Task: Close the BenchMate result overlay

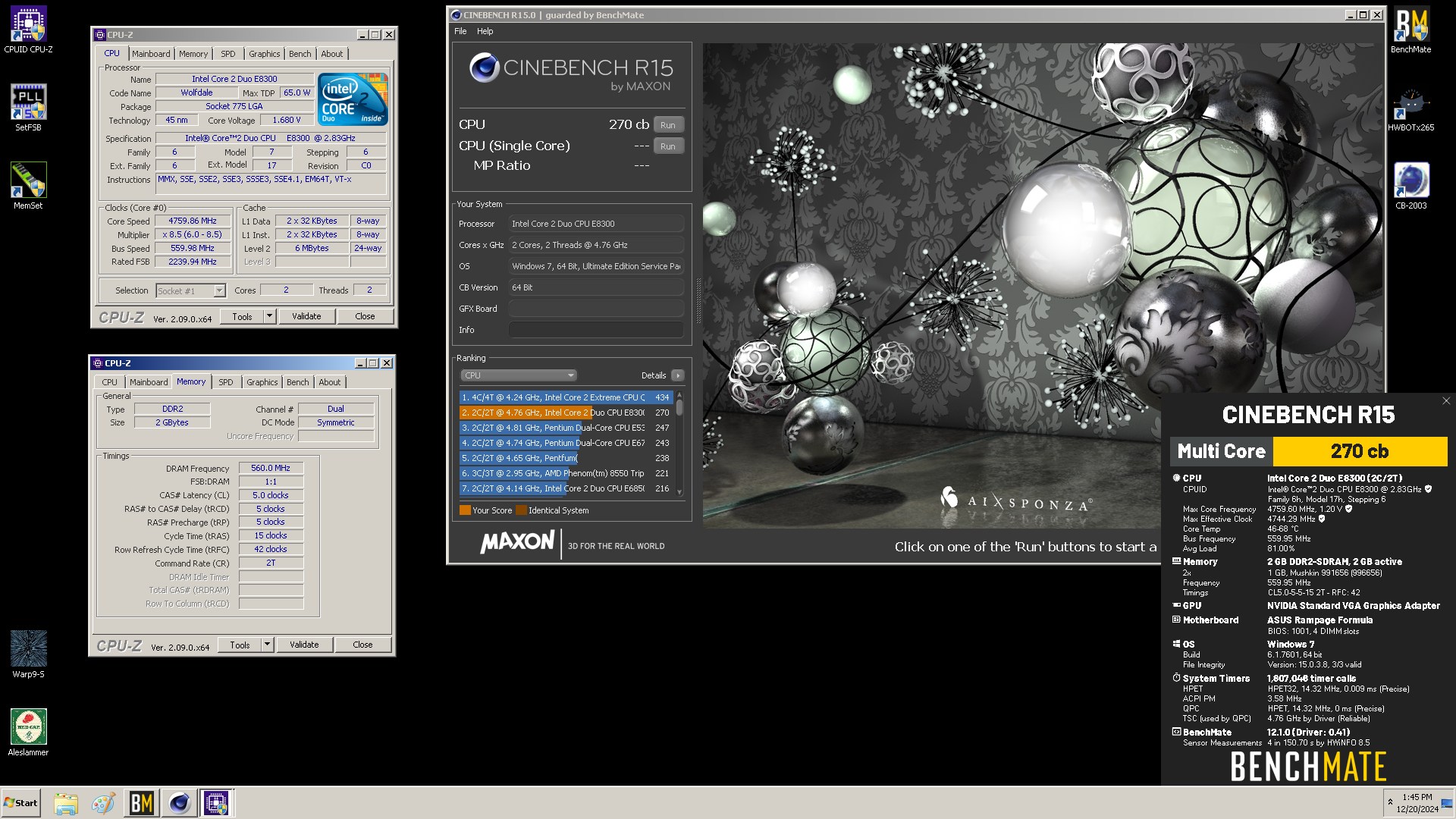Action: click(1445, 401)
